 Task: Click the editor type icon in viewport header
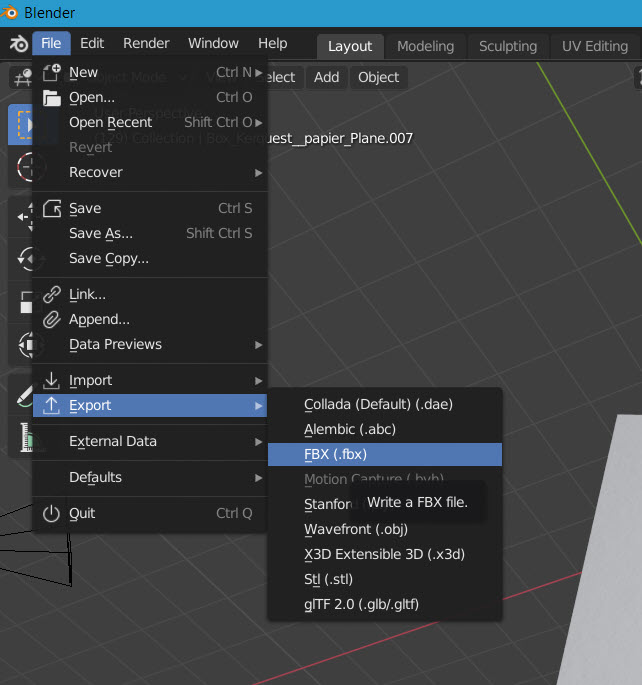(23, 78)
